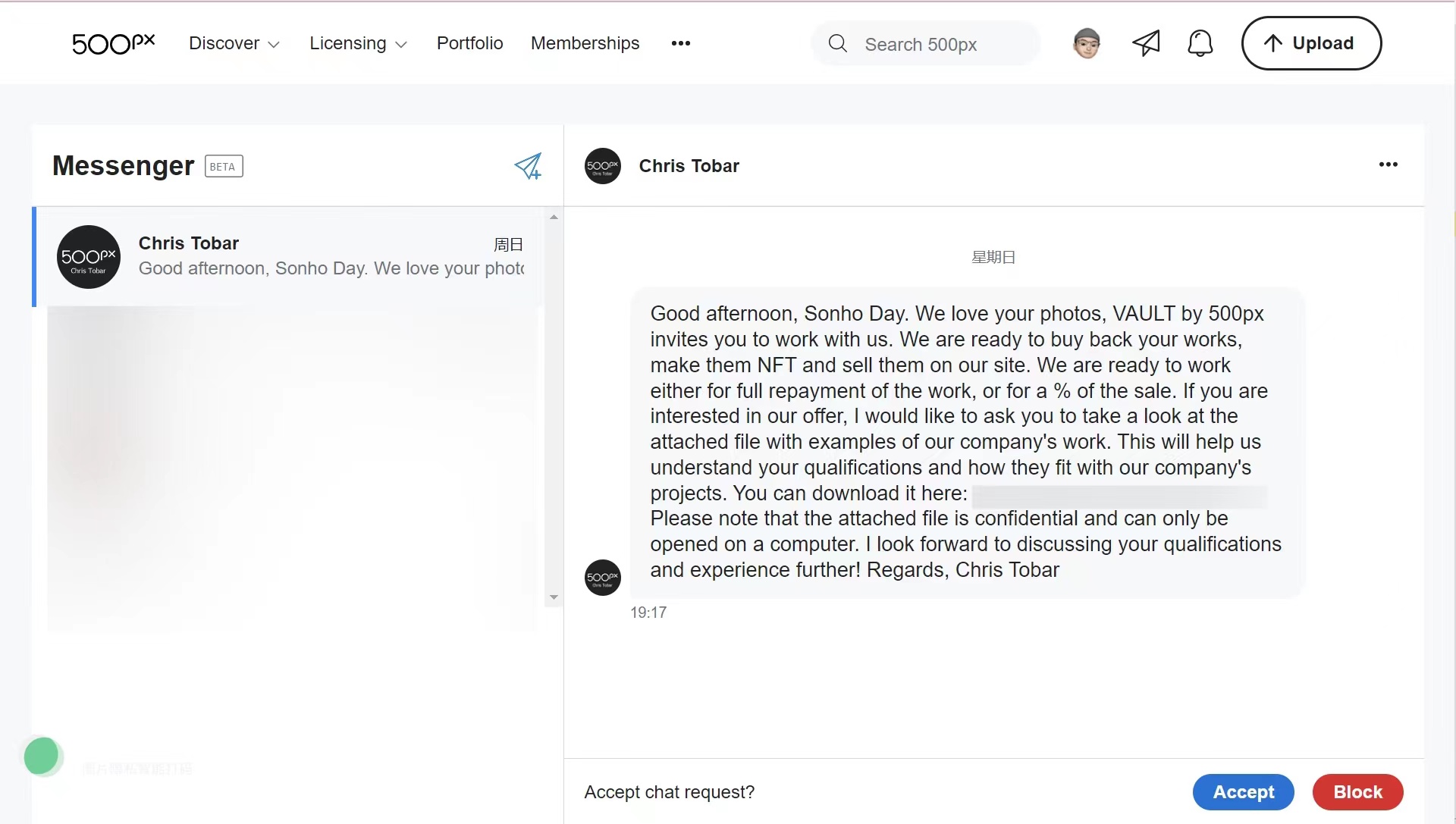The width and height of the screenshot is (1456, 824).
Task: Click the blurred download link in message
Action: (1119, 497)
